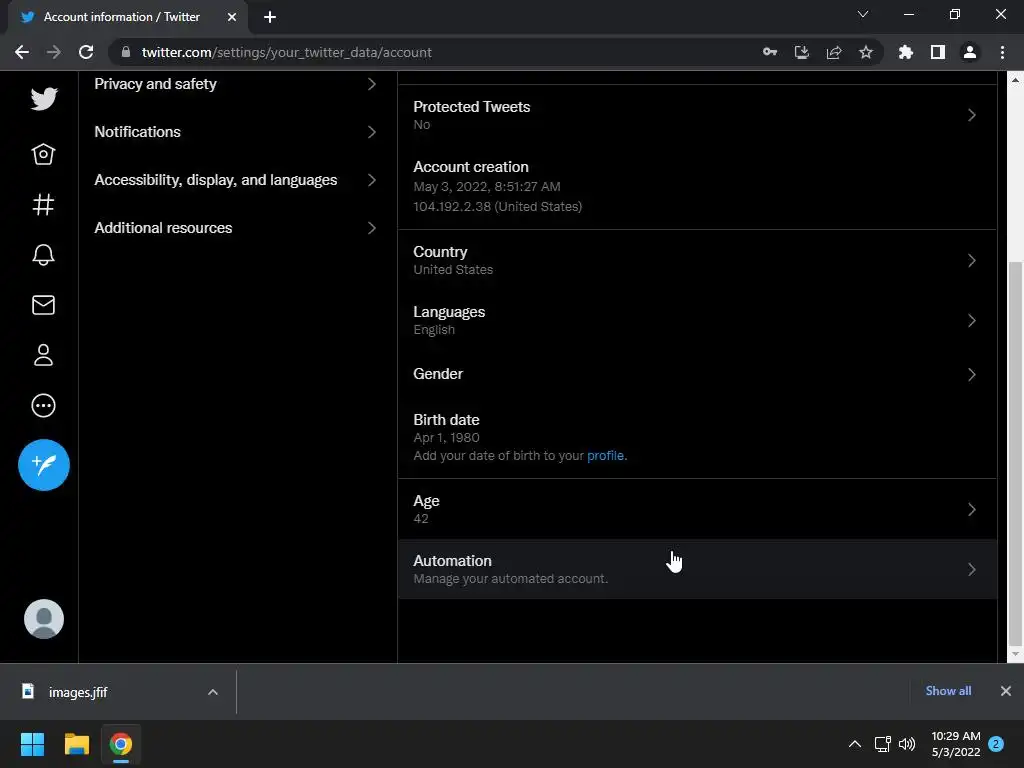Screen dimensions: 1024x768
Task: Open Chrome profile icon
Action: tap(970, 52)
